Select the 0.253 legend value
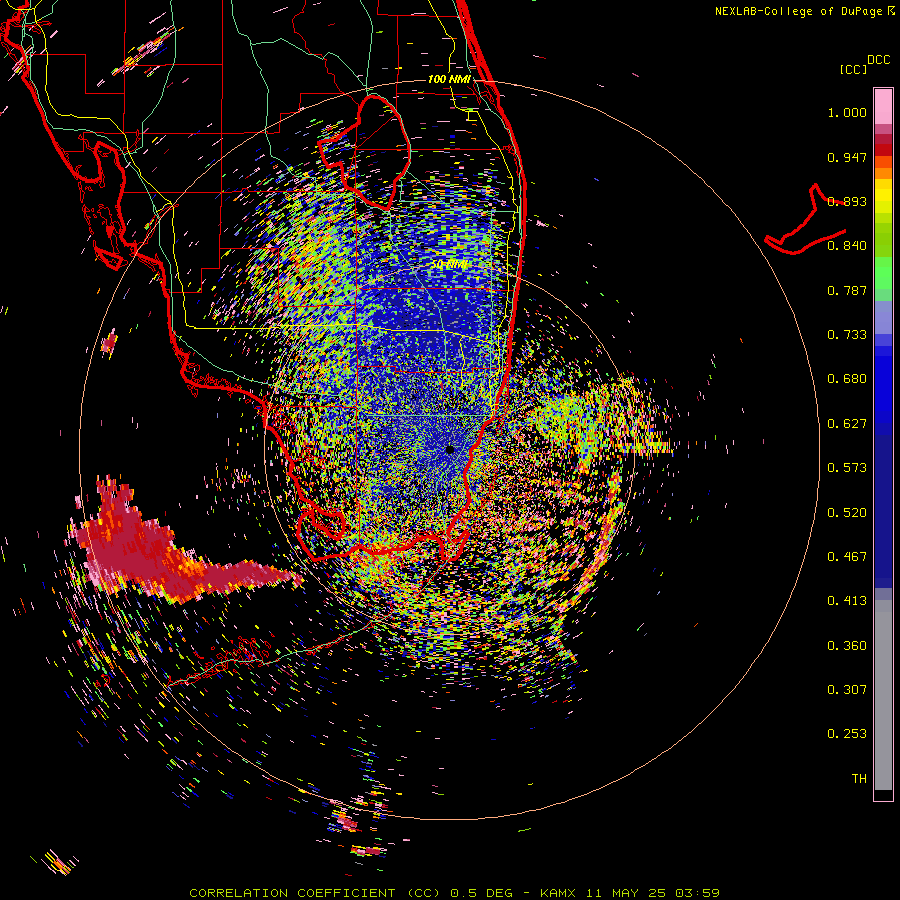The width and height of the screenshot is (900, 900). (847, 734)
